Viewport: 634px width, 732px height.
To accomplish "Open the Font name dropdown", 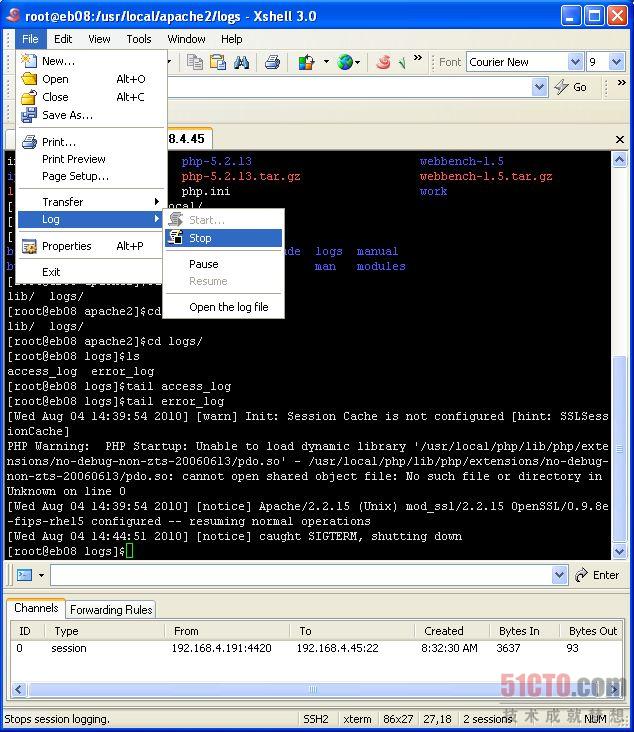I will click(x=575, y=62).
